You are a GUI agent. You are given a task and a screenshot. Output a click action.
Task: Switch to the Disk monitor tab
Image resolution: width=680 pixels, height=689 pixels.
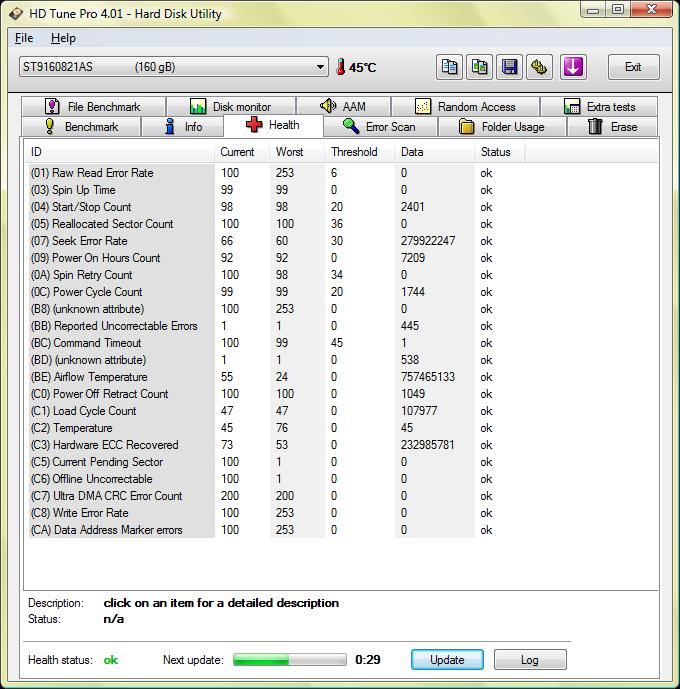point(231,106)
